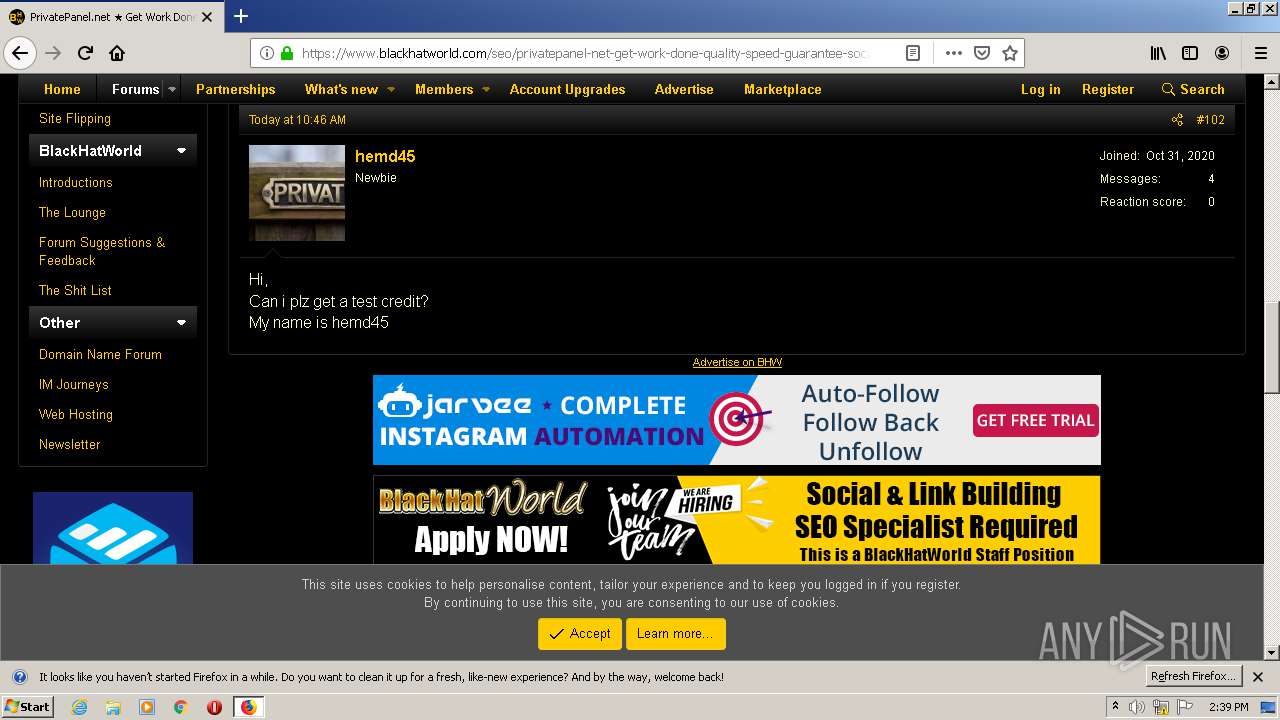Open The Shit List link
1280x720 pixels.
tap(75, 290)
